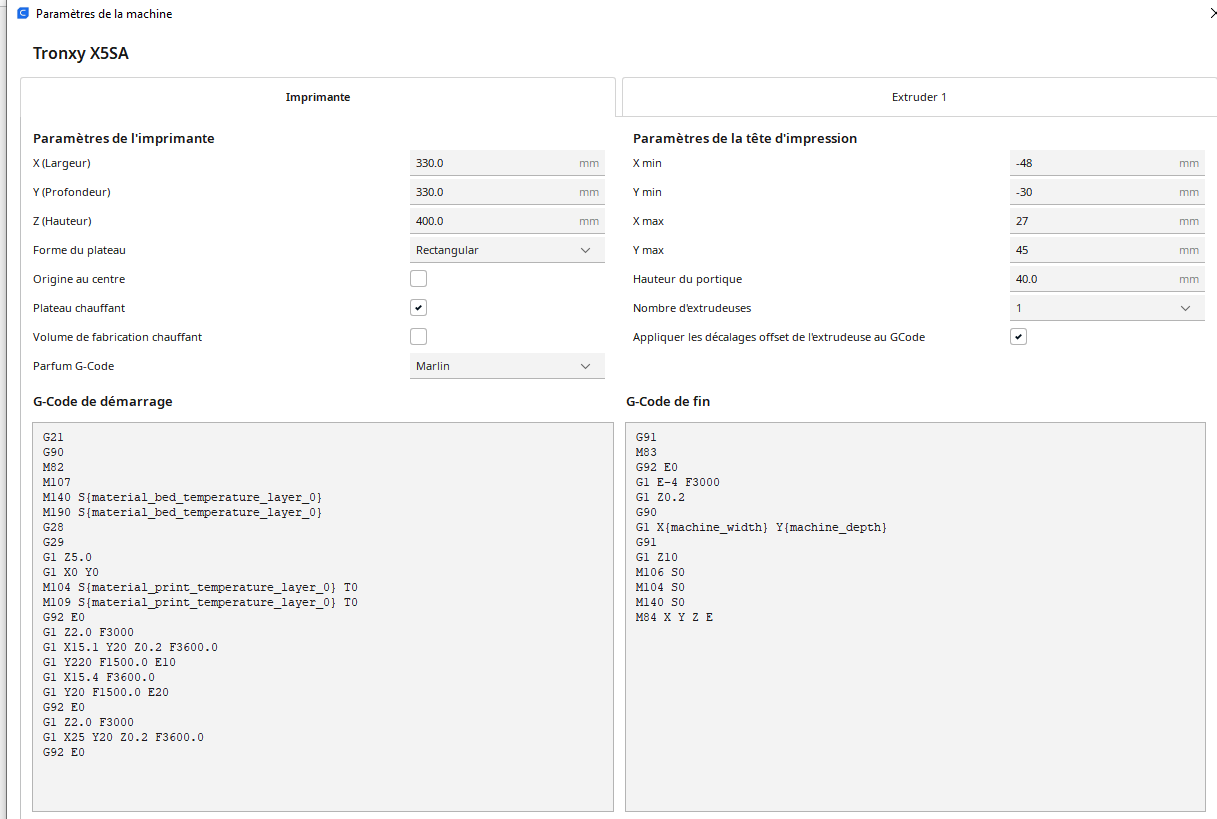Click the Hauteur du portique field

click(x=1107, y=279)
